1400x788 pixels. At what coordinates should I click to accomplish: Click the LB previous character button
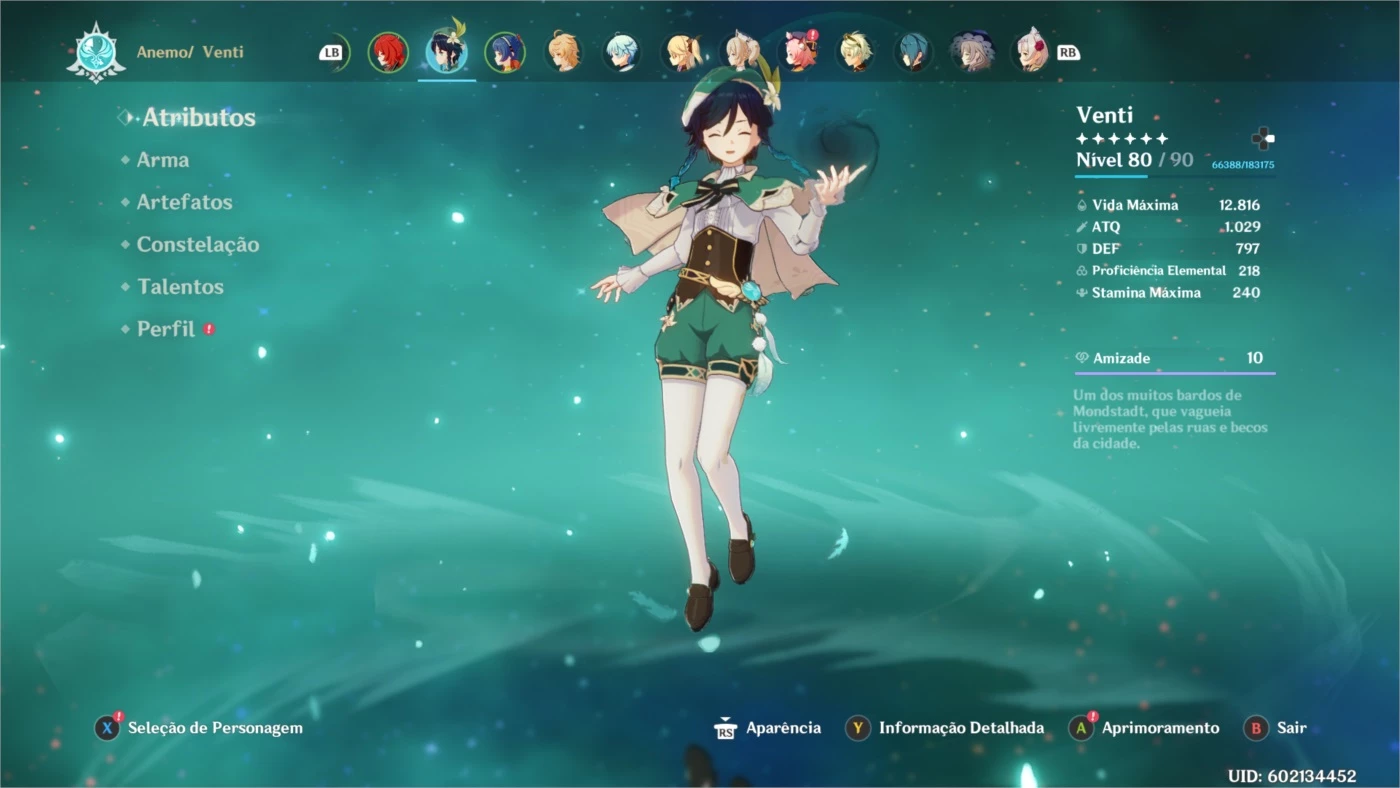[332, 52]
